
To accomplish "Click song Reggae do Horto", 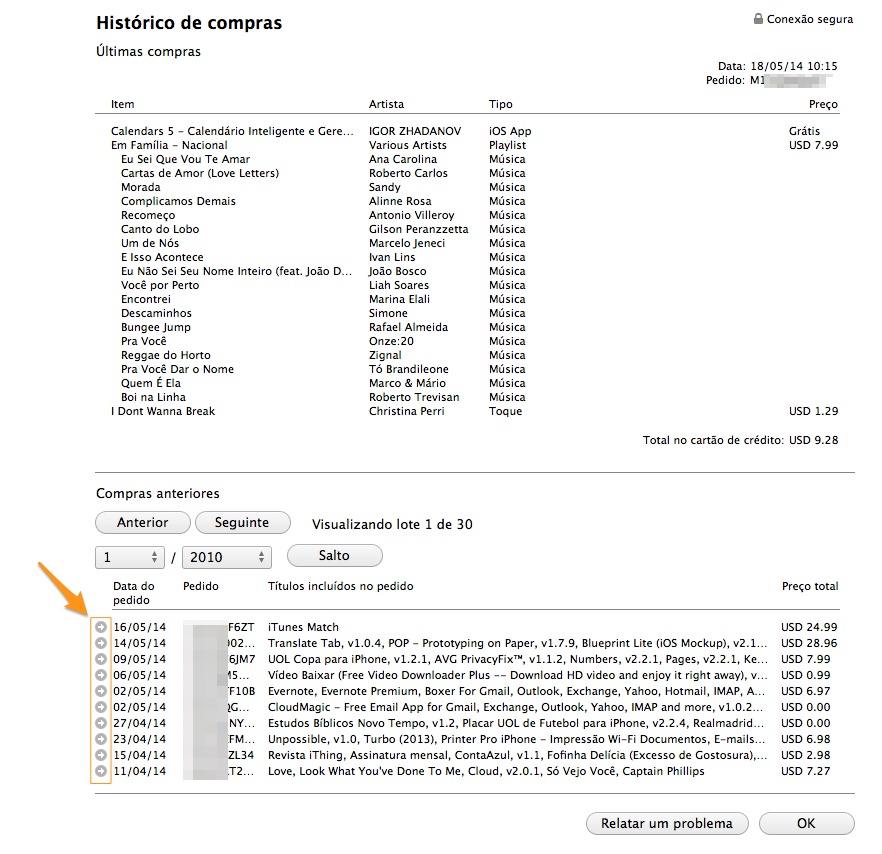I will (x=166, y=356).
